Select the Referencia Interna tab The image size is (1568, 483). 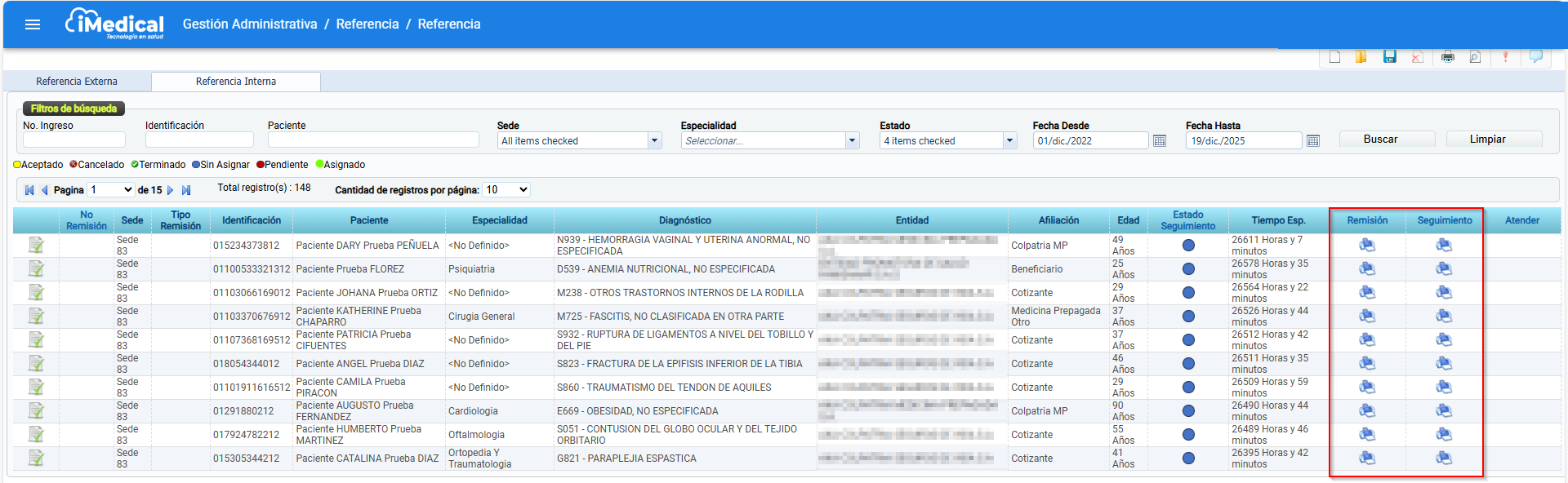point(236,82)
